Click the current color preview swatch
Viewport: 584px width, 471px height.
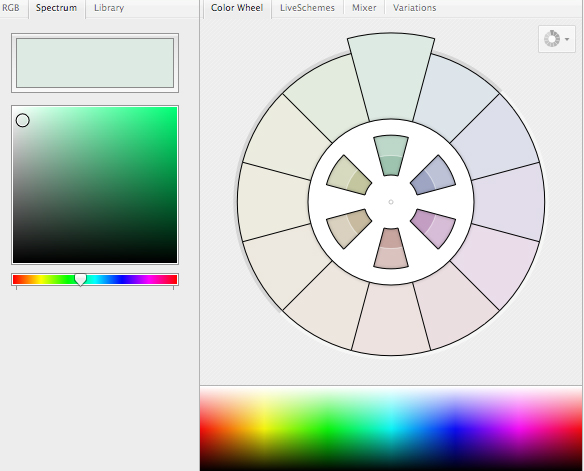tap(95, 63)
